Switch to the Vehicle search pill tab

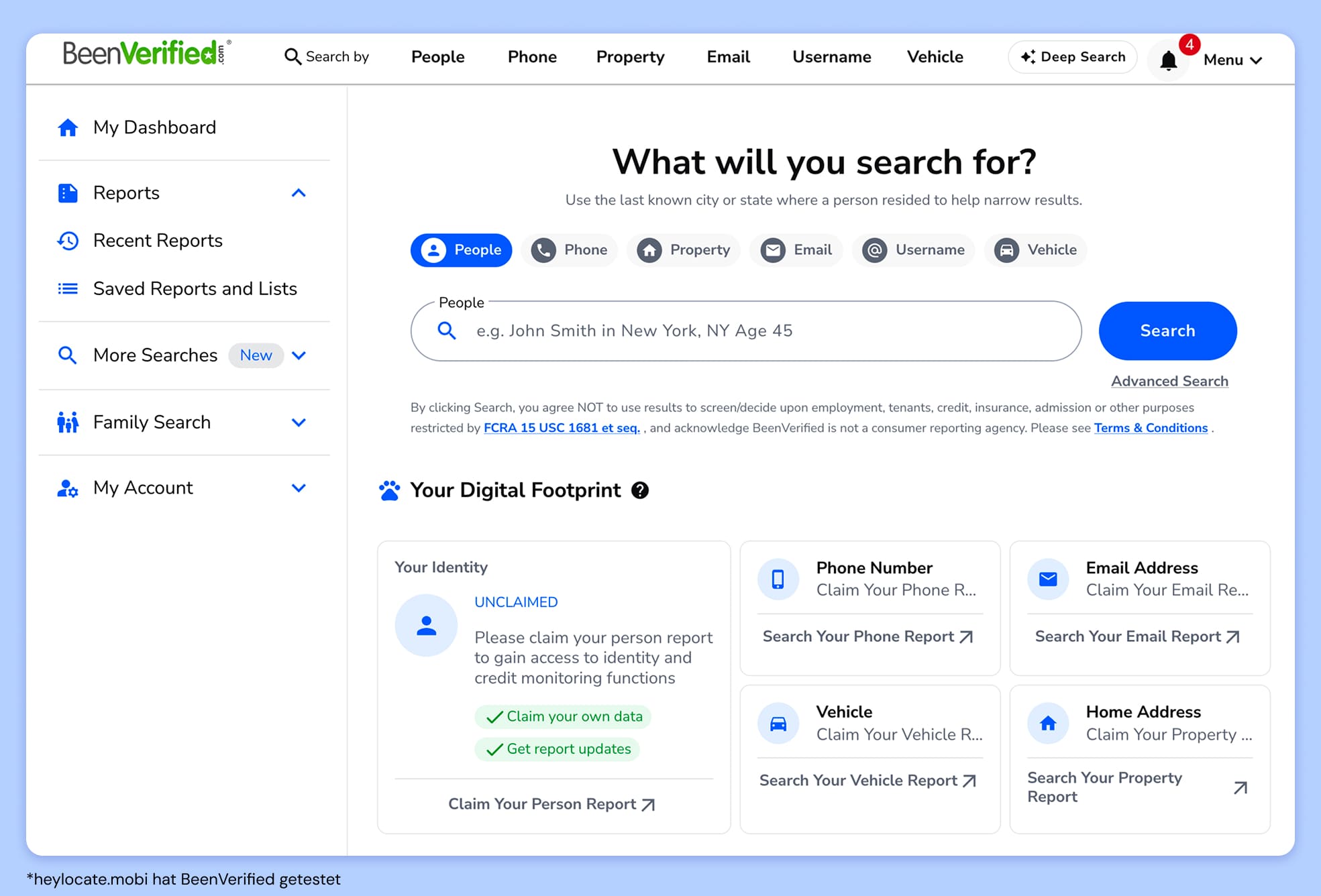1035,250
